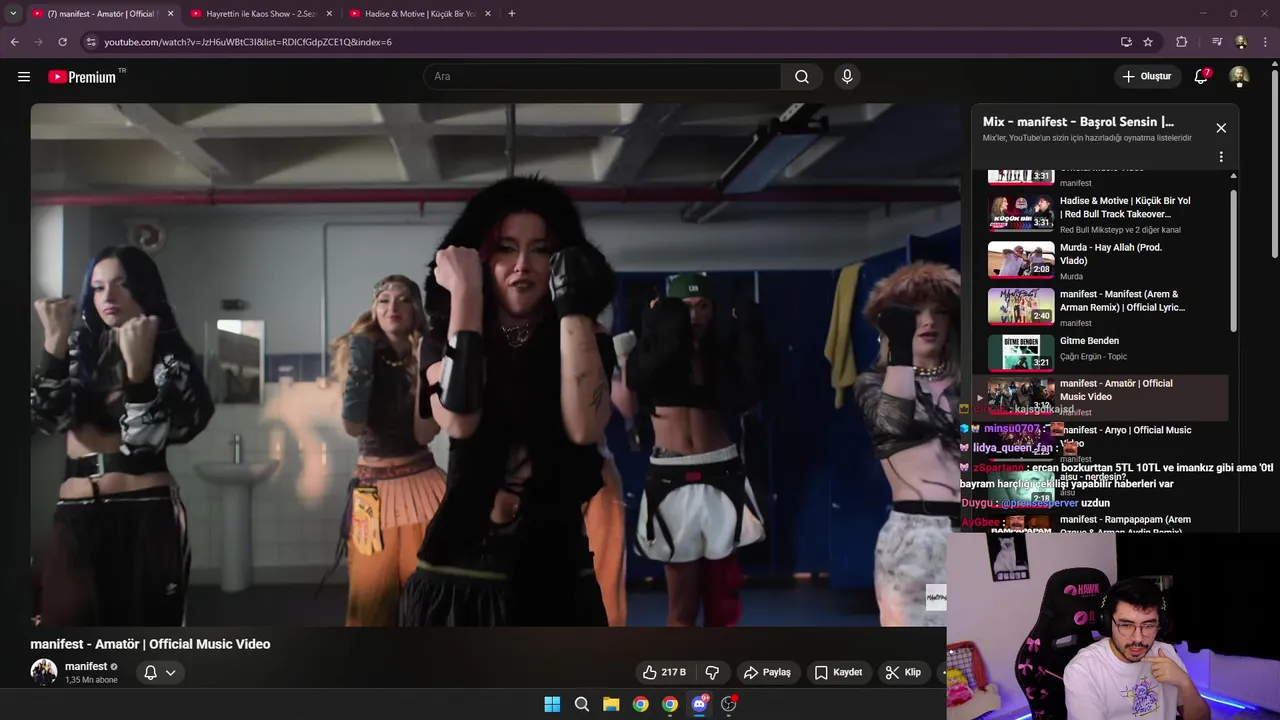Click the Mix - manifest - Başrol Sensin title

click(1078, 122)
